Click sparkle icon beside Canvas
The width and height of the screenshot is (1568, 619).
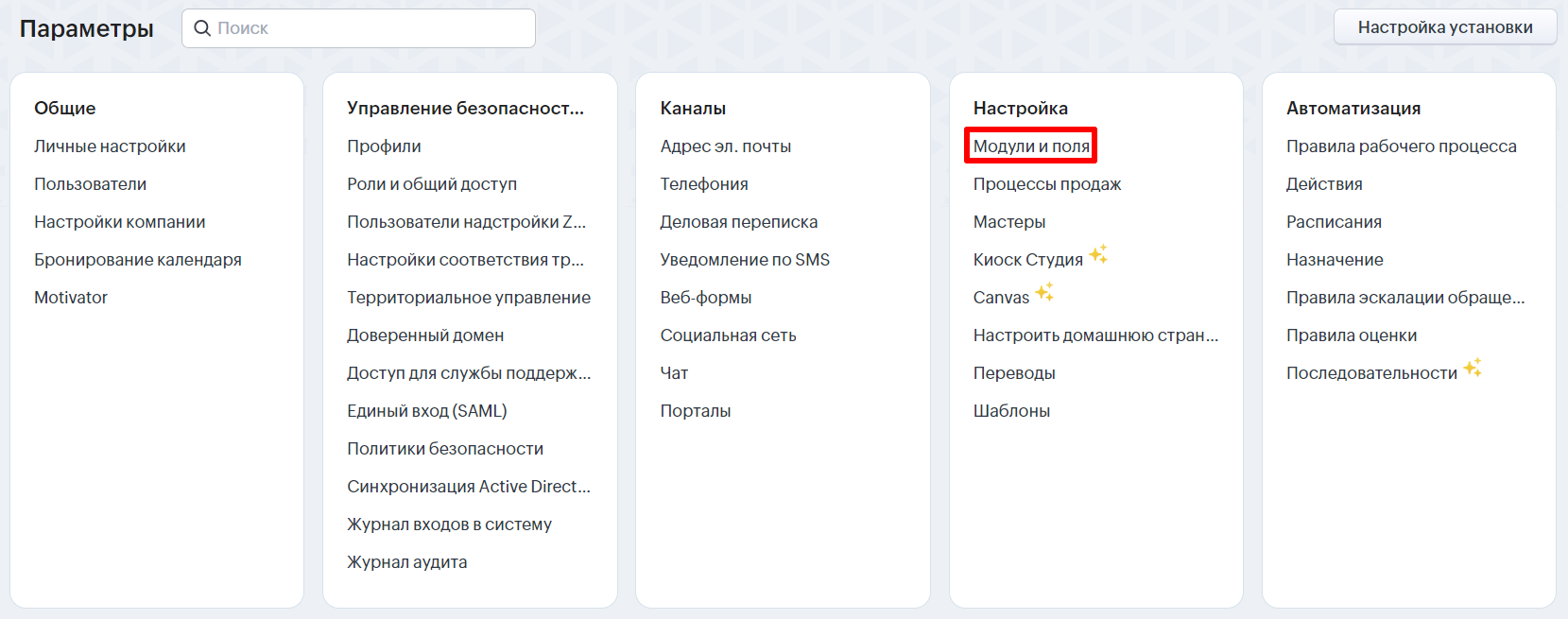pyautogui.click(x=1044, y=293)
